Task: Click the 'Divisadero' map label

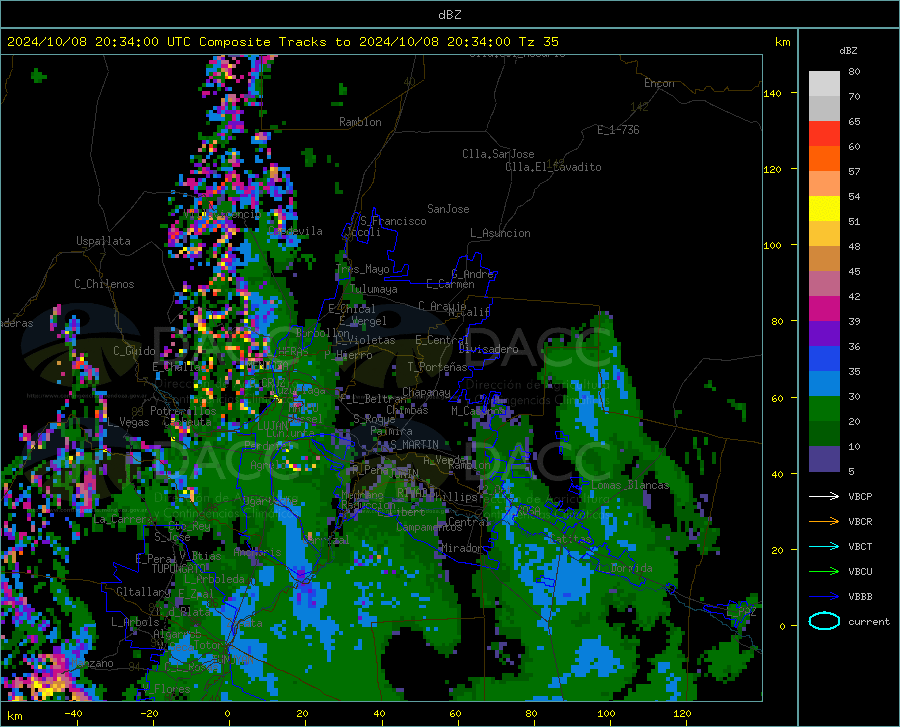Action: click(488, 349)
